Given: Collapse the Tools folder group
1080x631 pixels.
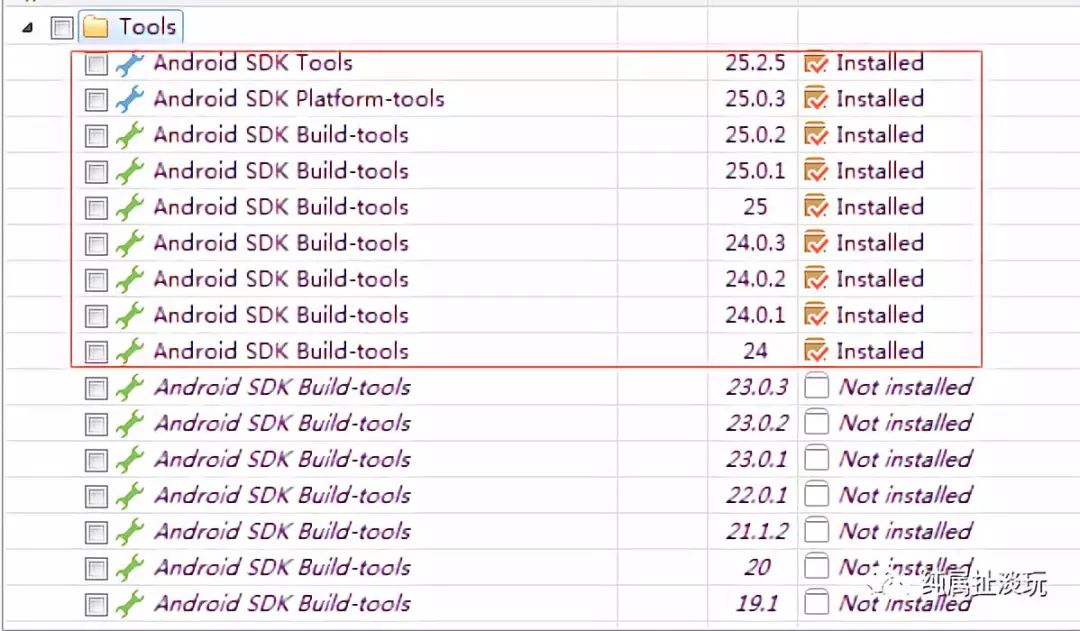Looking at the screenshot, I should pyautogui.click(x=28, y=28).
